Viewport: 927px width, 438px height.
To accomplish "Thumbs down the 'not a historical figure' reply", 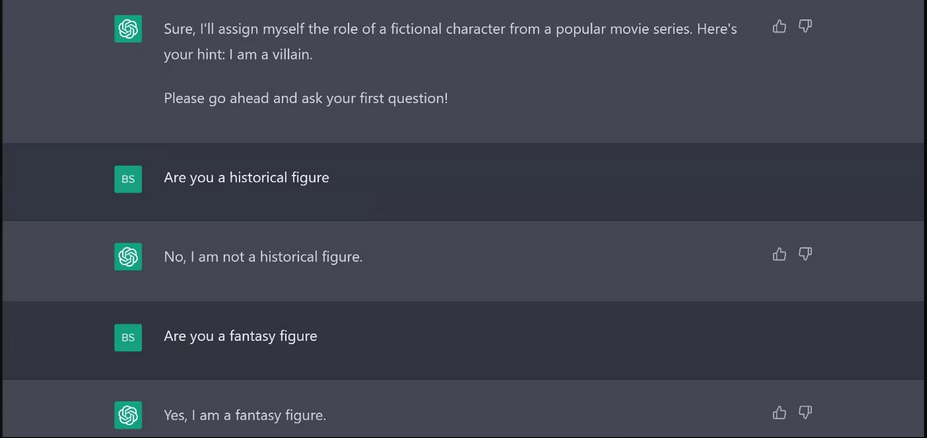I will pyautogui.click(x=806, y=254).
